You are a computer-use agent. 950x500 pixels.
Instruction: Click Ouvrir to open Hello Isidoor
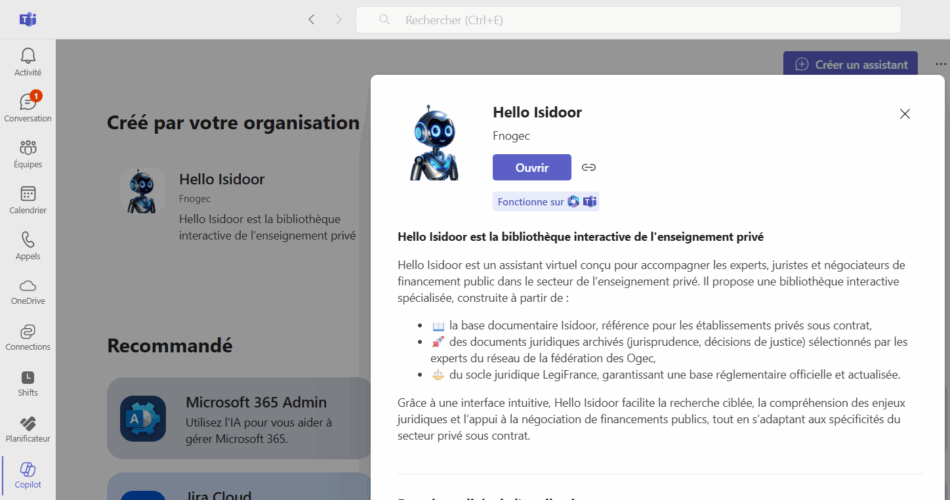(x=532, y=167)
